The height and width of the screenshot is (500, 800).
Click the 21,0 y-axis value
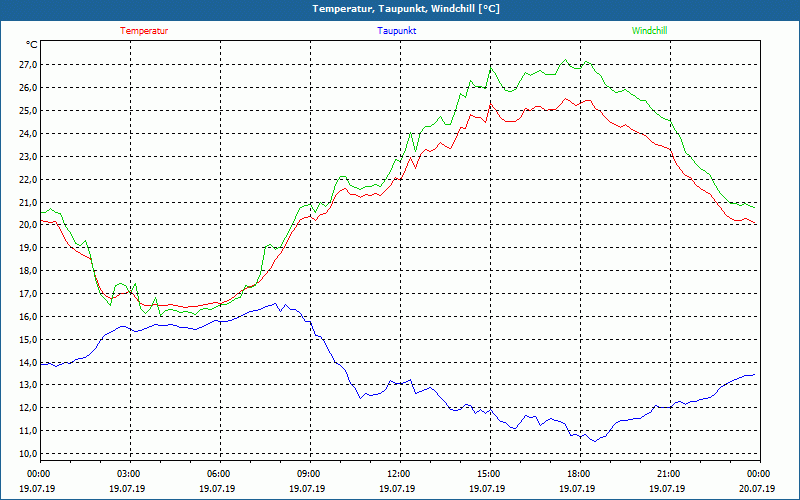point(28,202)
